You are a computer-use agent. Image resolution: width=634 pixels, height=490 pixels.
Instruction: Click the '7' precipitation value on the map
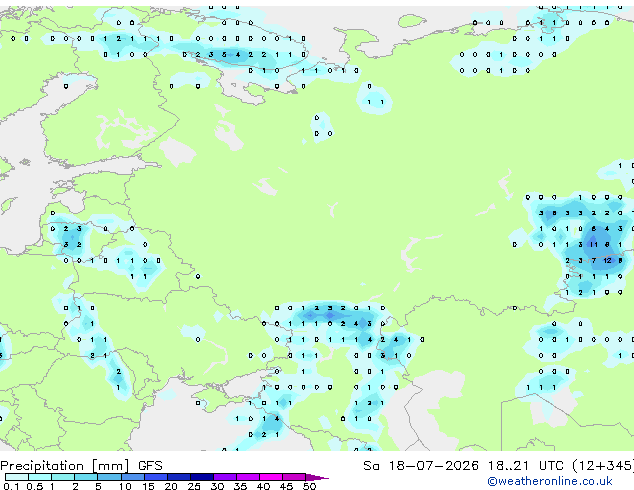click(x=594, y=260)
